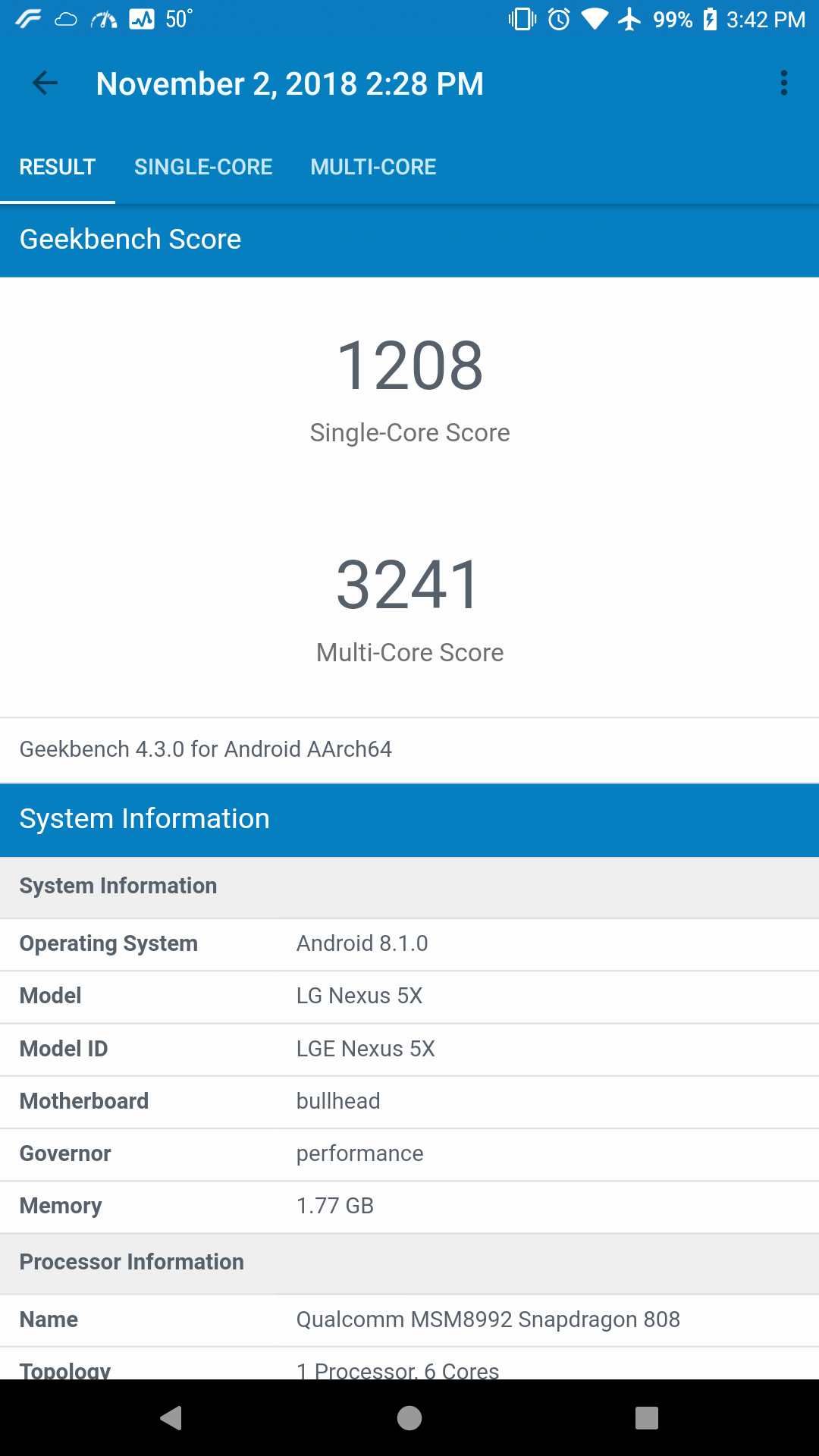Tap the 'performance' governor value
Screen dimensions: 819x1456
[360, 1153]
